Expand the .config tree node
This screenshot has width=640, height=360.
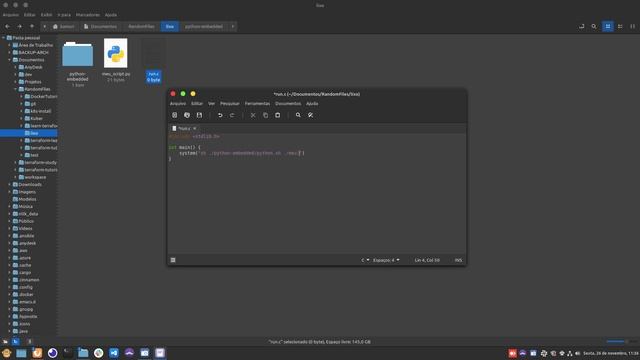[10, 287]
